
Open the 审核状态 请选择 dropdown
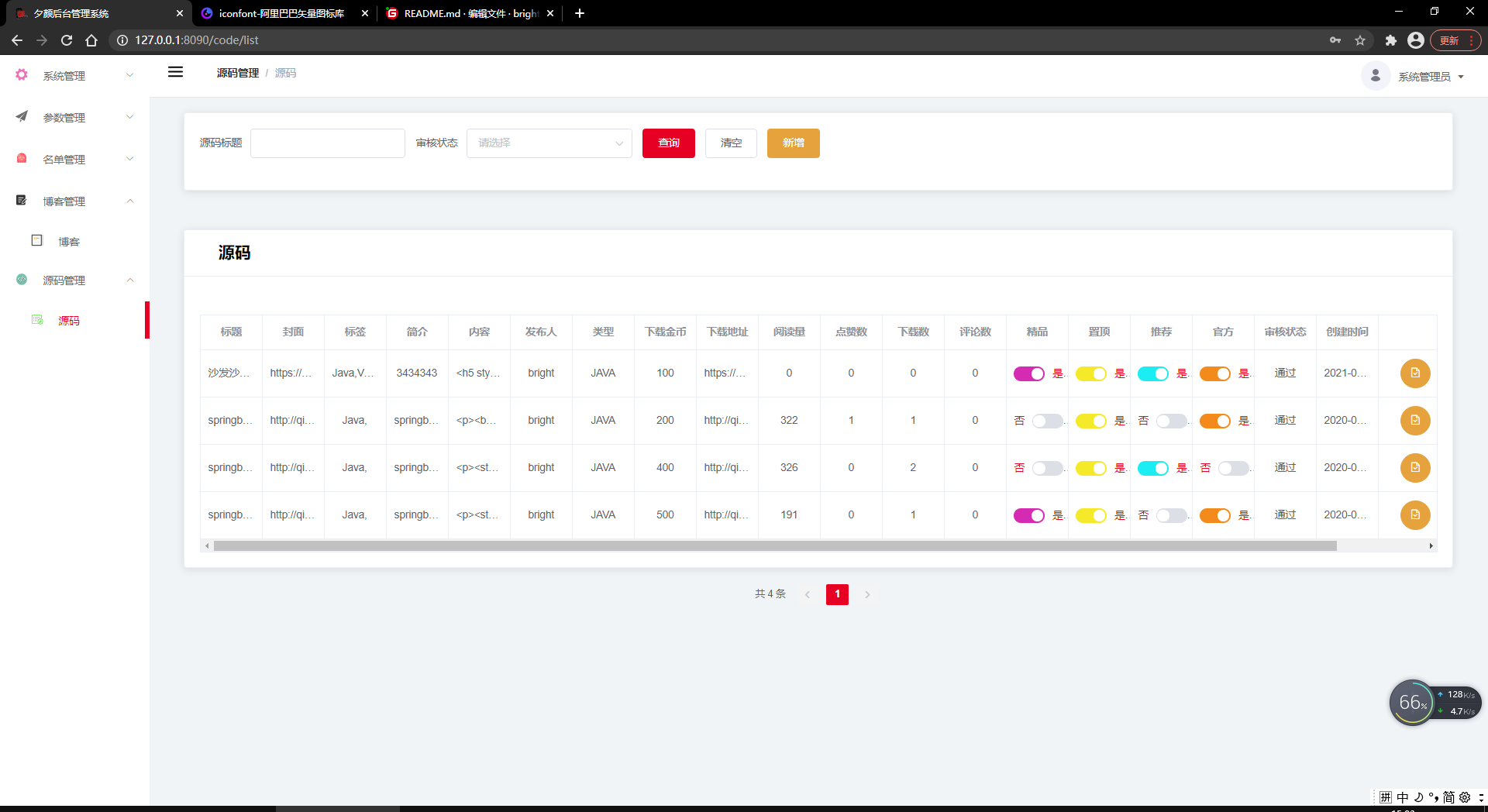[x=549, y=143]
